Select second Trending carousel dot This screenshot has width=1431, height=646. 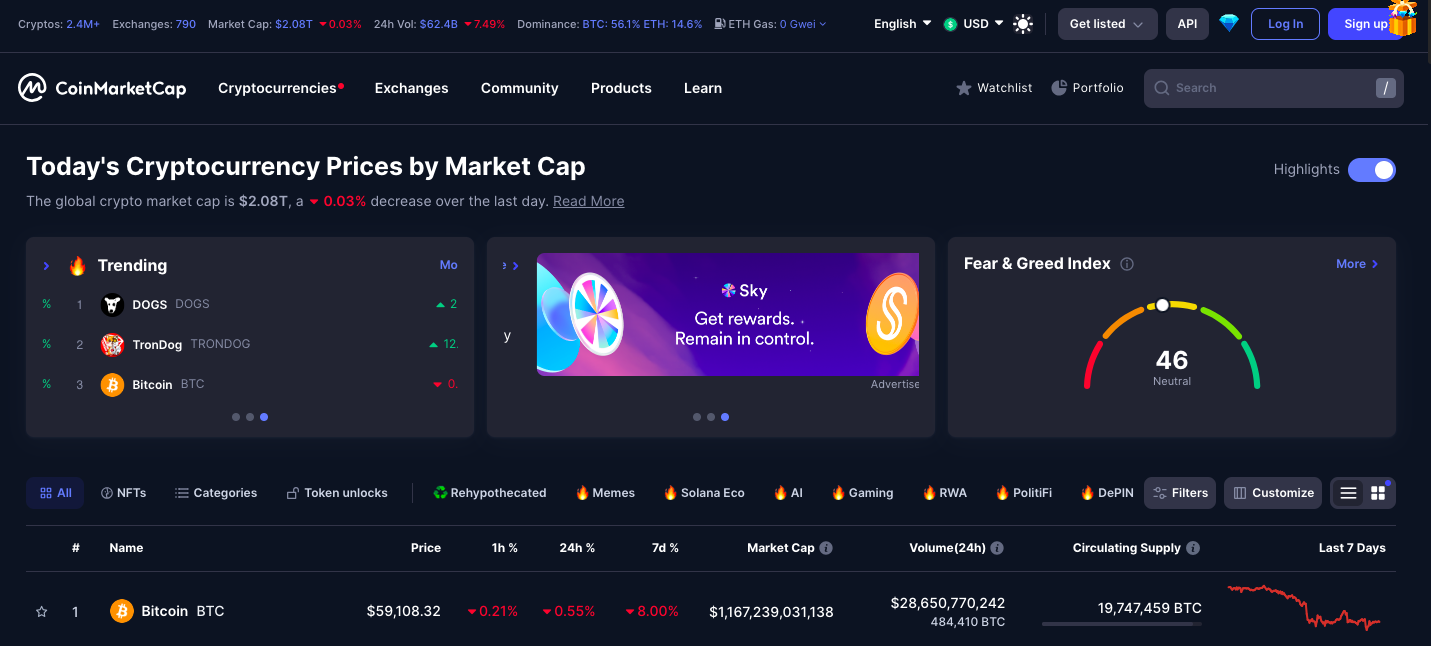coord(250,417)
